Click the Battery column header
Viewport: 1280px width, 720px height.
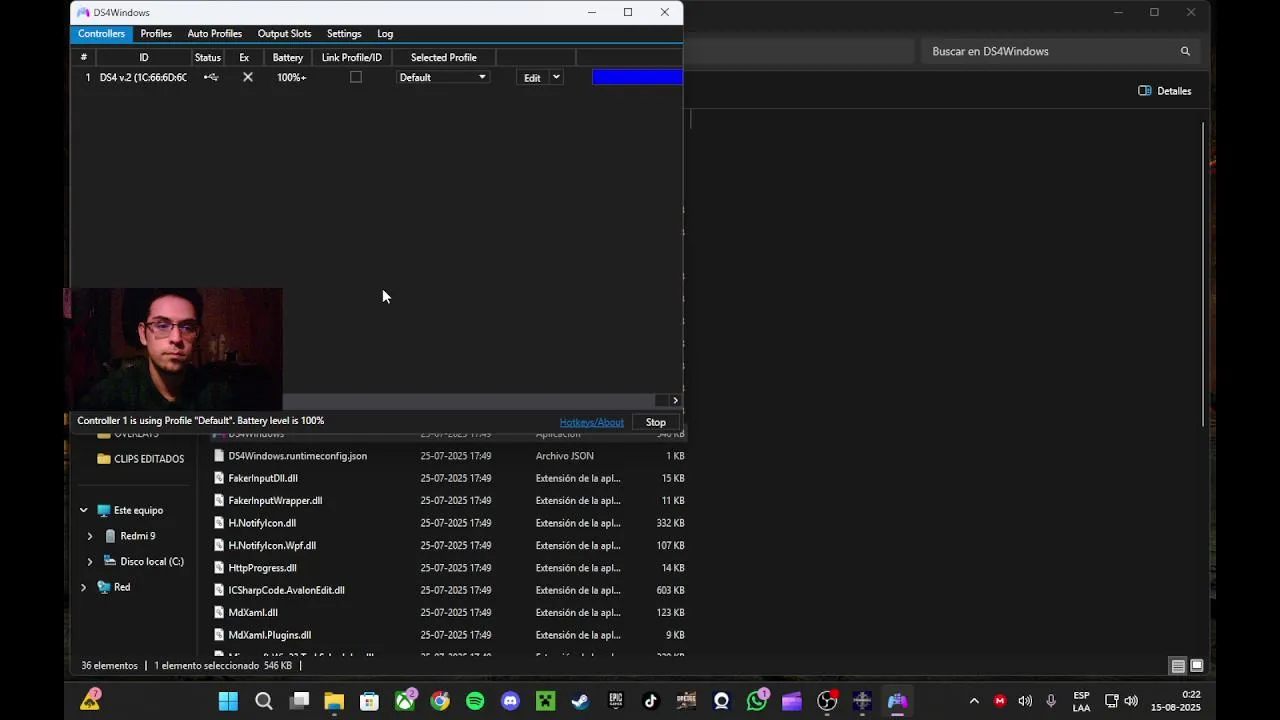pyautogui.click(x=288, y=57)
